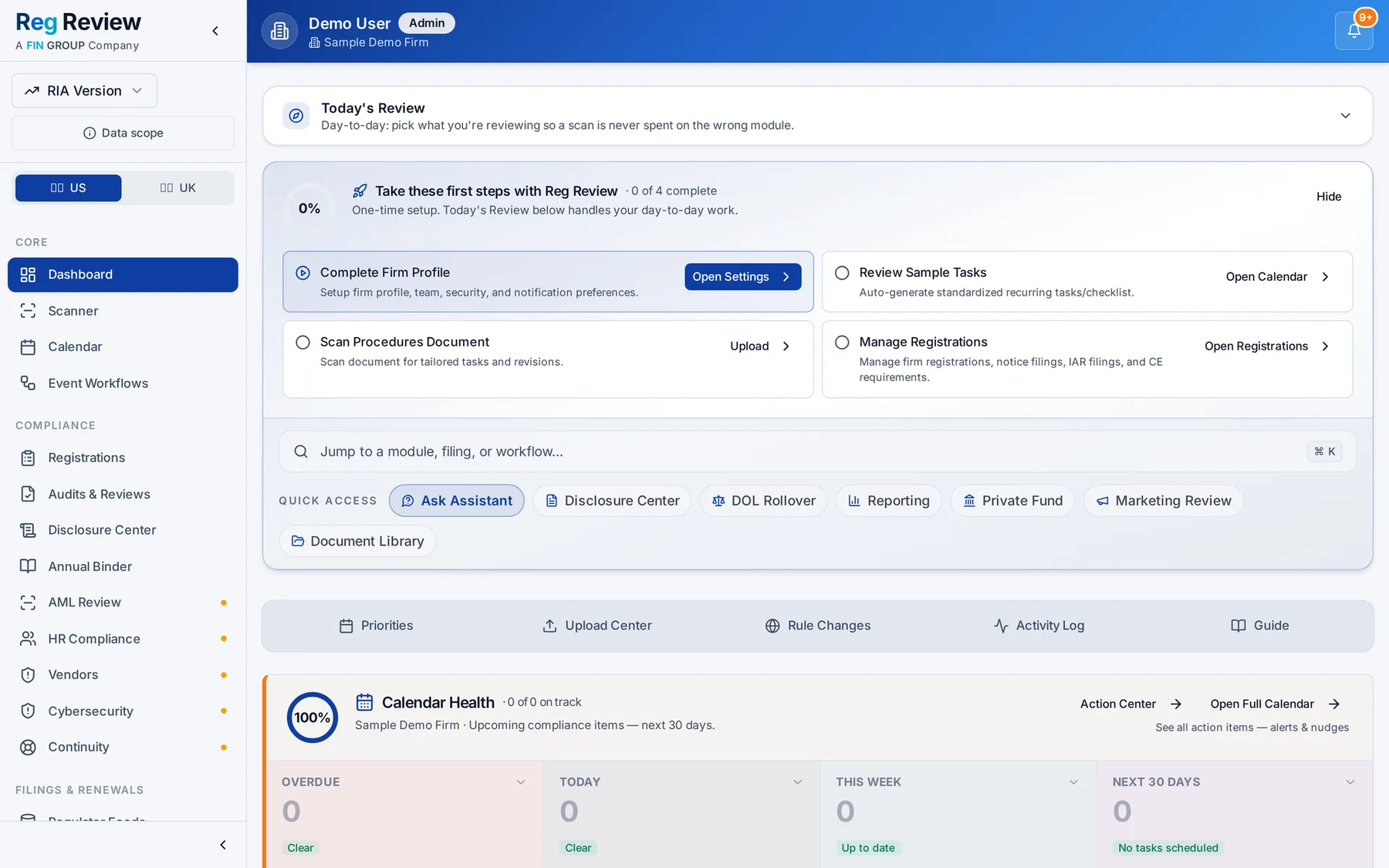Open the RIA Version dropdown

84,91
